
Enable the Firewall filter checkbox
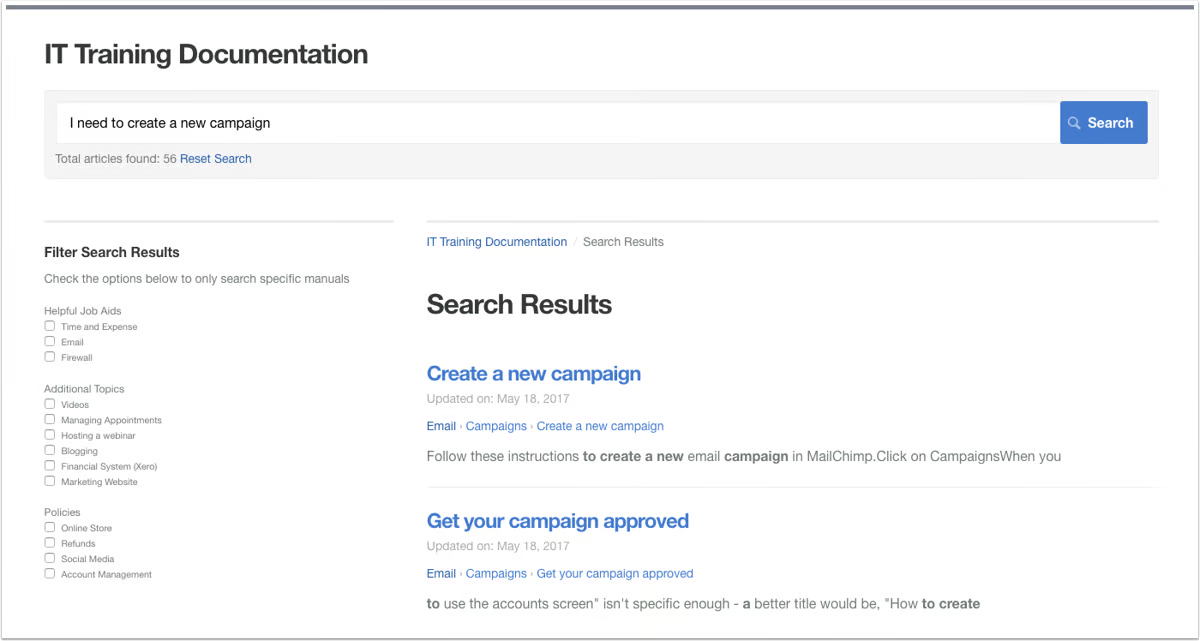point(50,357)
